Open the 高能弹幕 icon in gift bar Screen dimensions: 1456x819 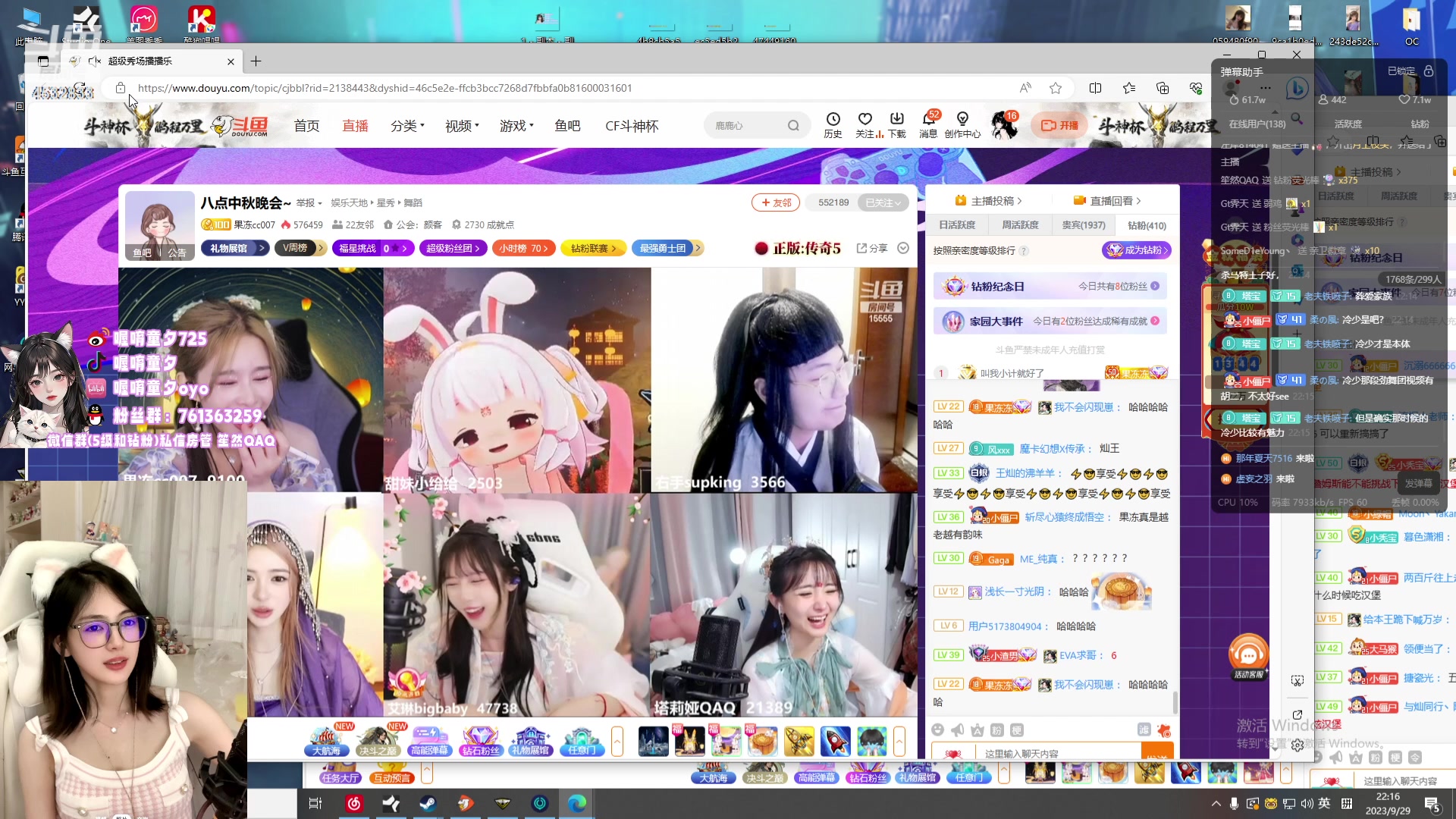coord(428,741)
